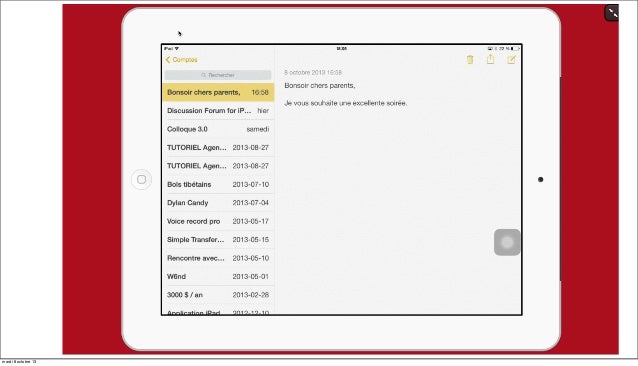Exit full screen with the arrows icon

(612, 13)
